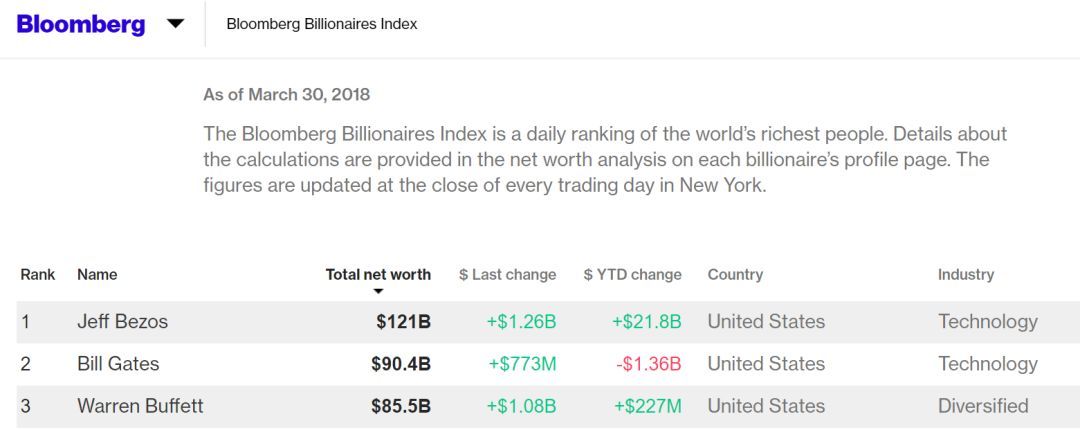Click the Bloomberg logo

81,24
